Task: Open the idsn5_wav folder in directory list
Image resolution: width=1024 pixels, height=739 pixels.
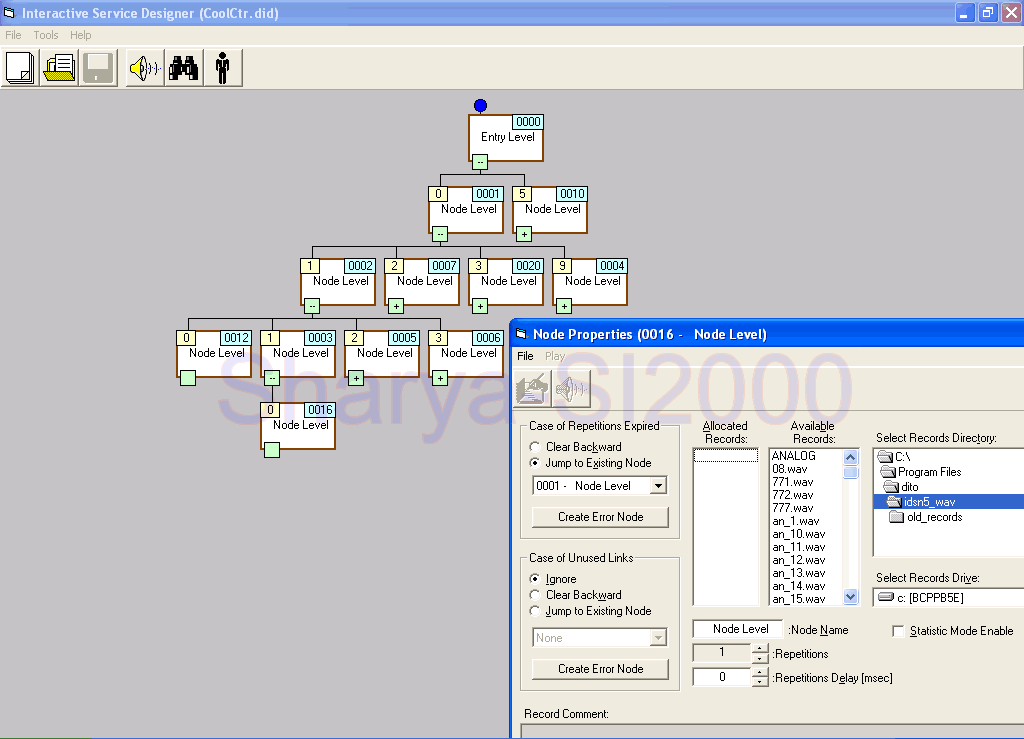Action: pos(929,502)
